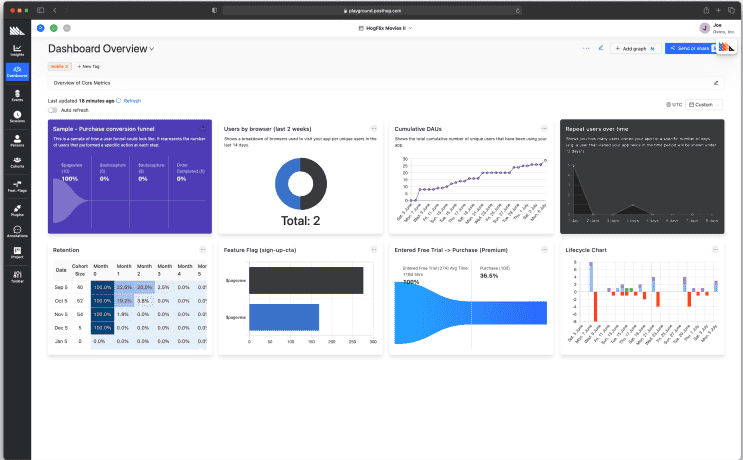Image resolution: width=743 pixels, height=460 pixels.
Task: Click the Add graph button
Action: point(635,48)
